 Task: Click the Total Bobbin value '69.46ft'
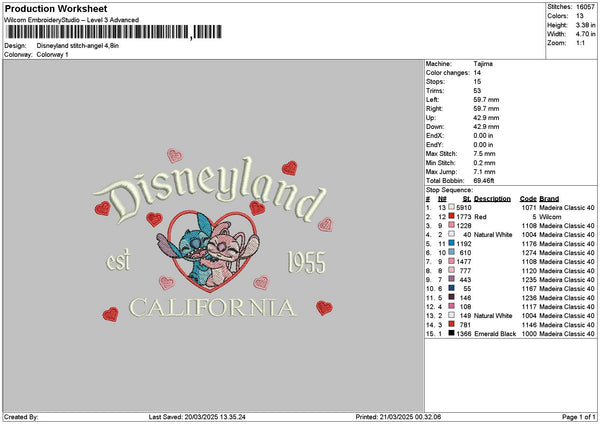click(x=484, y=181)
